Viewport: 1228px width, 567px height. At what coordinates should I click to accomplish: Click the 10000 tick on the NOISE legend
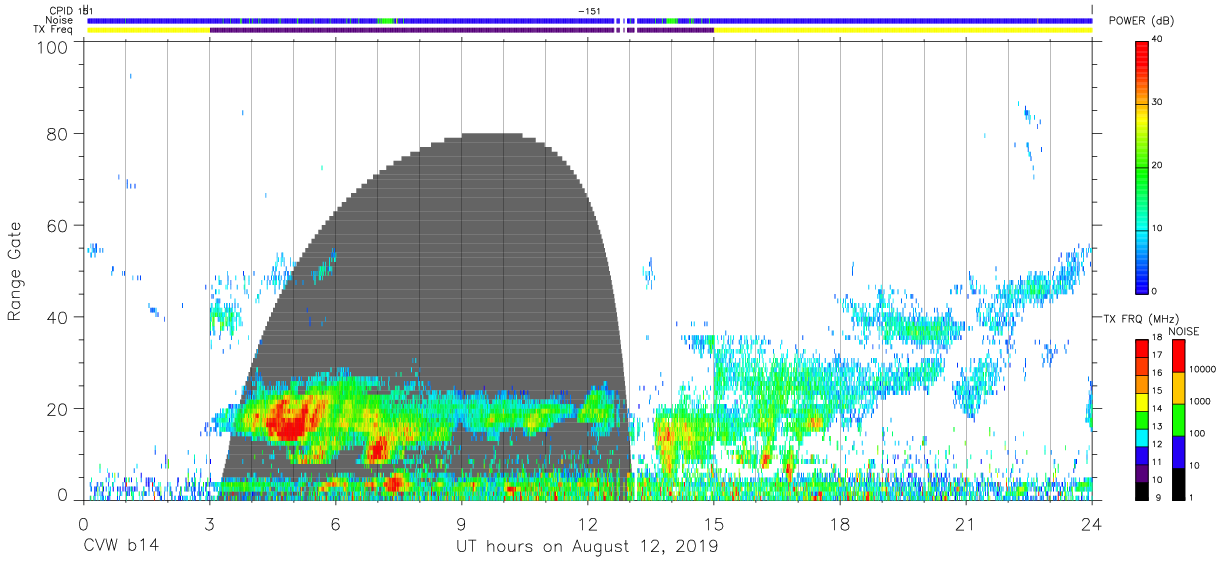click(x=1202, y=370)
